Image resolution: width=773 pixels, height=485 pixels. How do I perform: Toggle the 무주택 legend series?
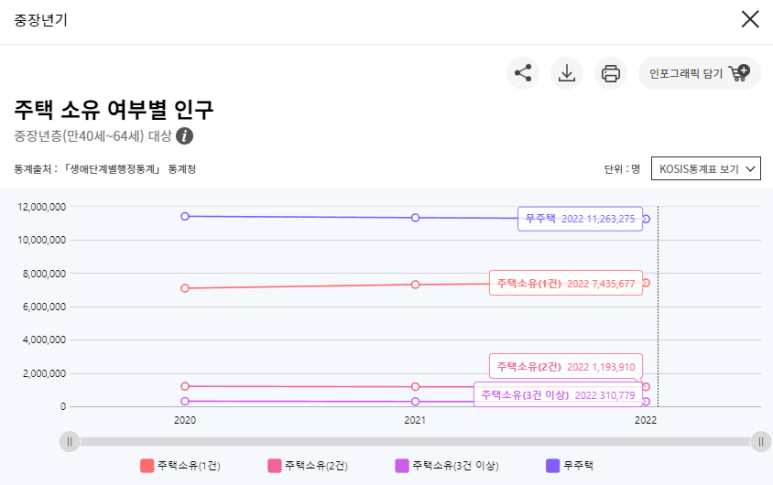(x=570, y=465)
